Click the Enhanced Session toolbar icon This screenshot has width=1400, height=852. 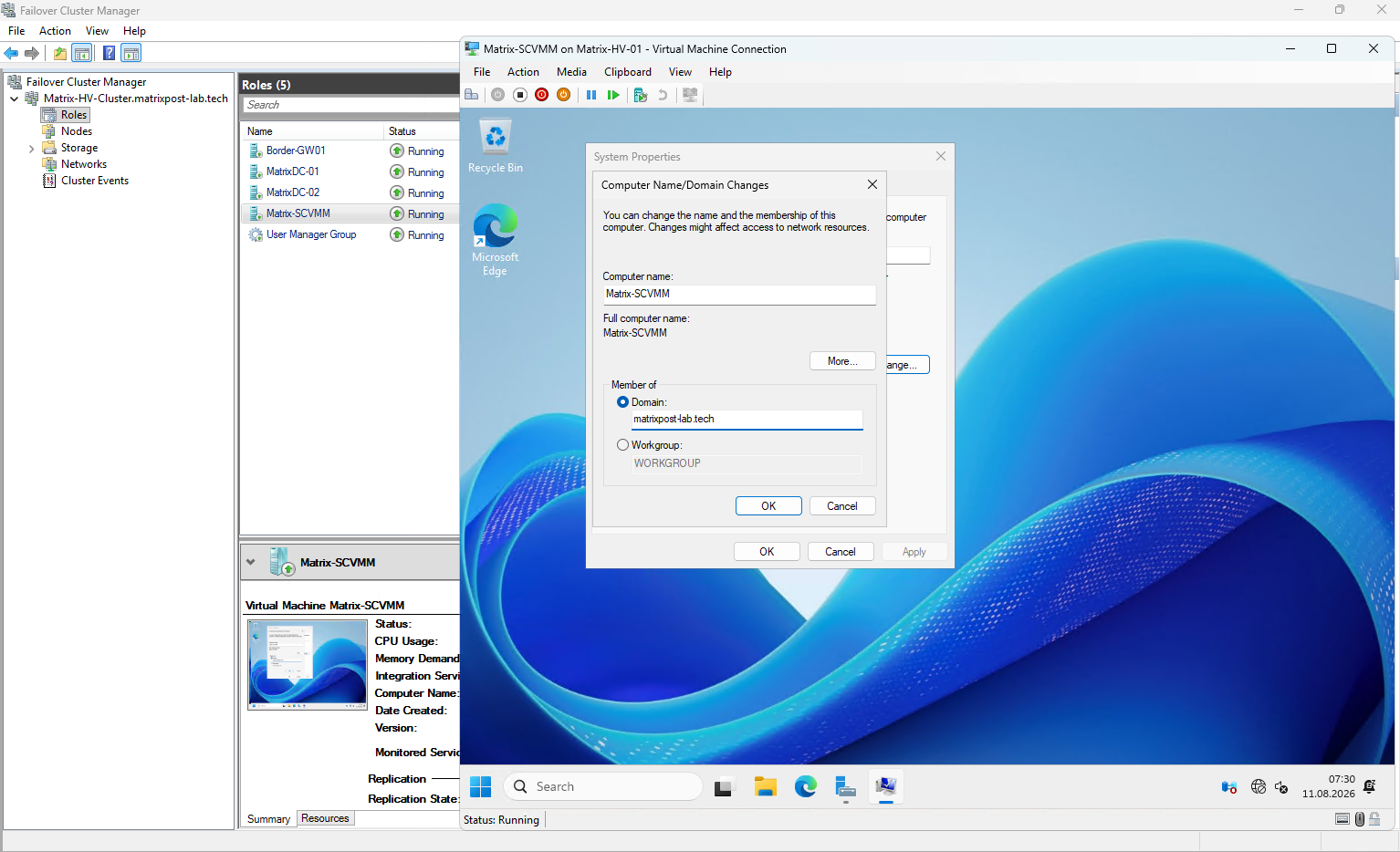(690, 95)
